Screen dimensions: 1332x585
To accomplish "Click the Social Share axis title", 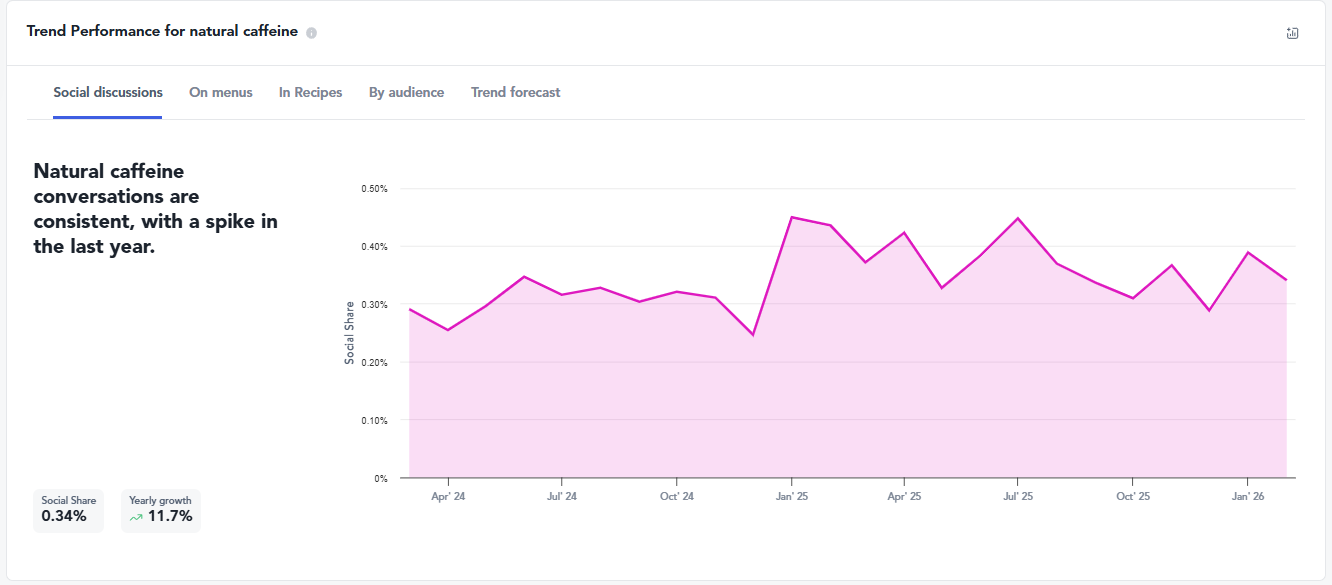I will (x=350, y=333).
